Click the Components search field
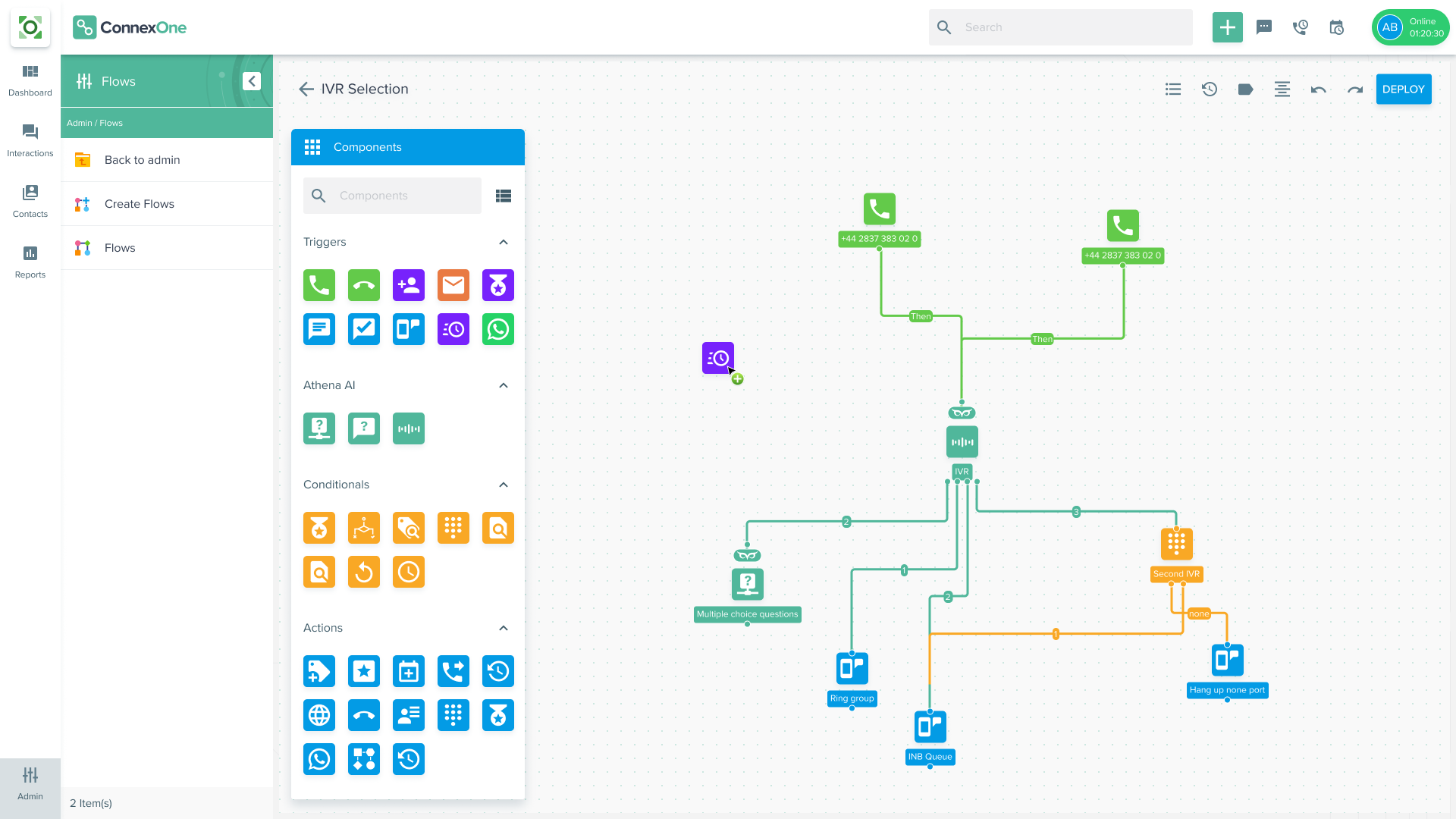The image size is (1456, 819). tap(393, 196)
